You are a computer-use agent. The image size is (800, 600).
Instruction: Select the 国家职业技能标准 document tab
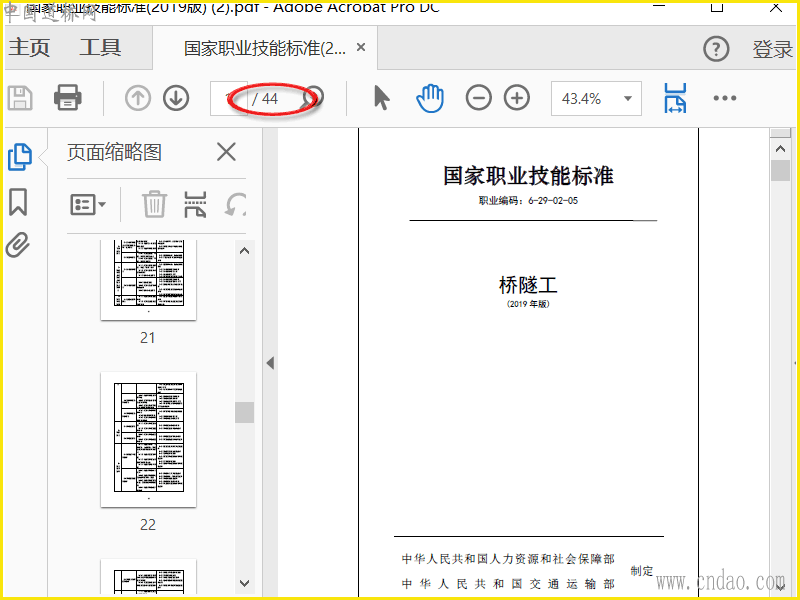point(265,48)
